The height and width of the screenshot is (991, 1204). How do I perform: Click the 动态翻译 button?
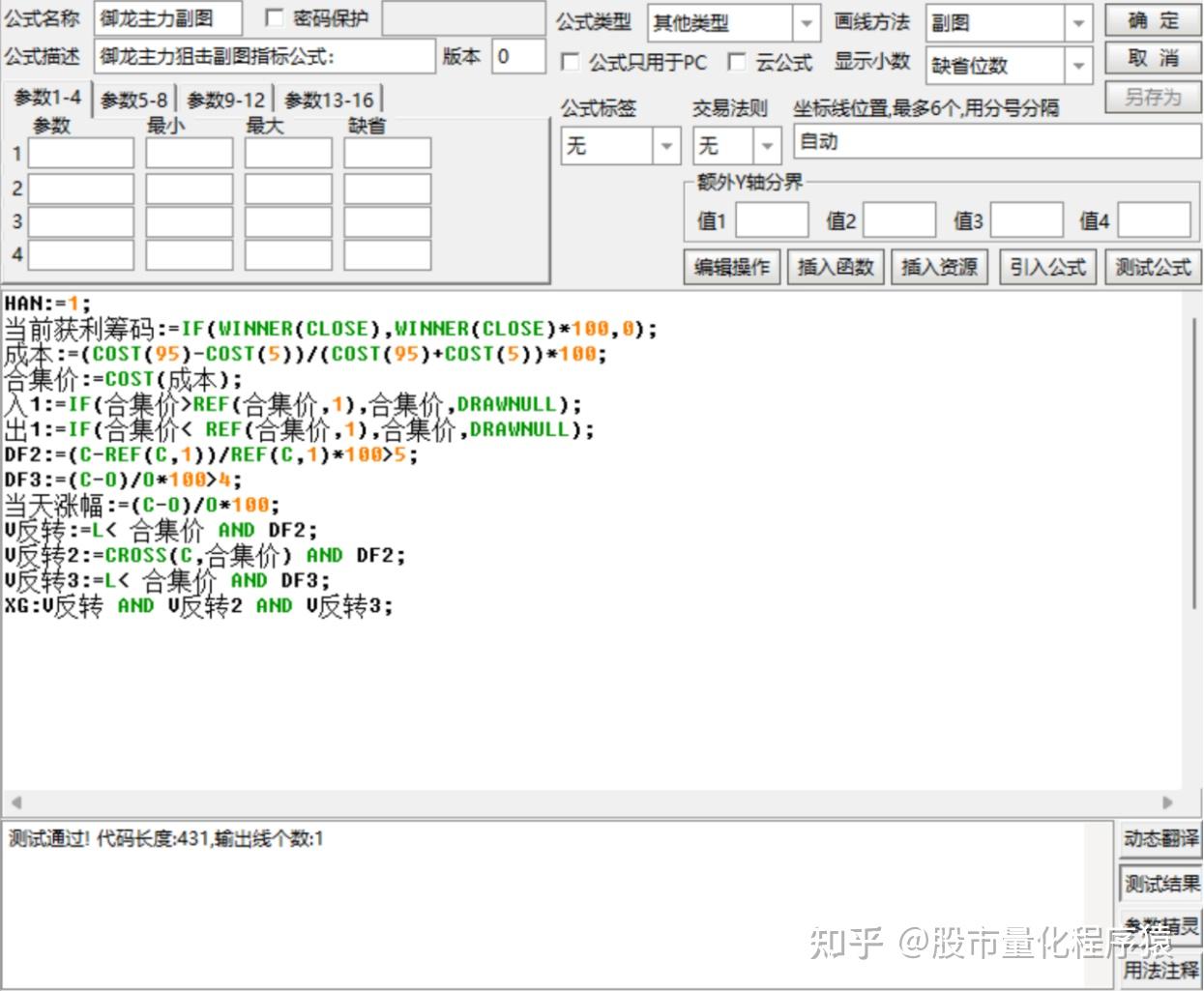click(x=1160, y=838)
